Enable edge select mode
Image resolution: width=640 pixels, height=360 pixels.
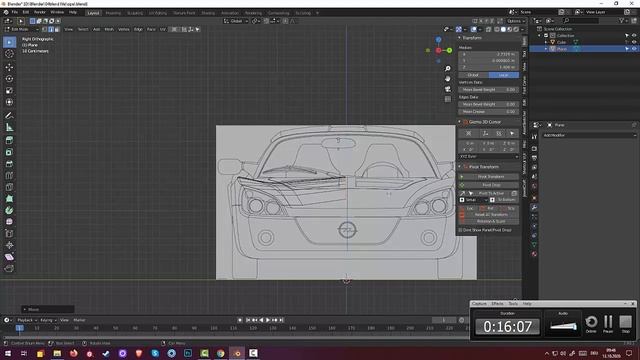pos(51,29)
